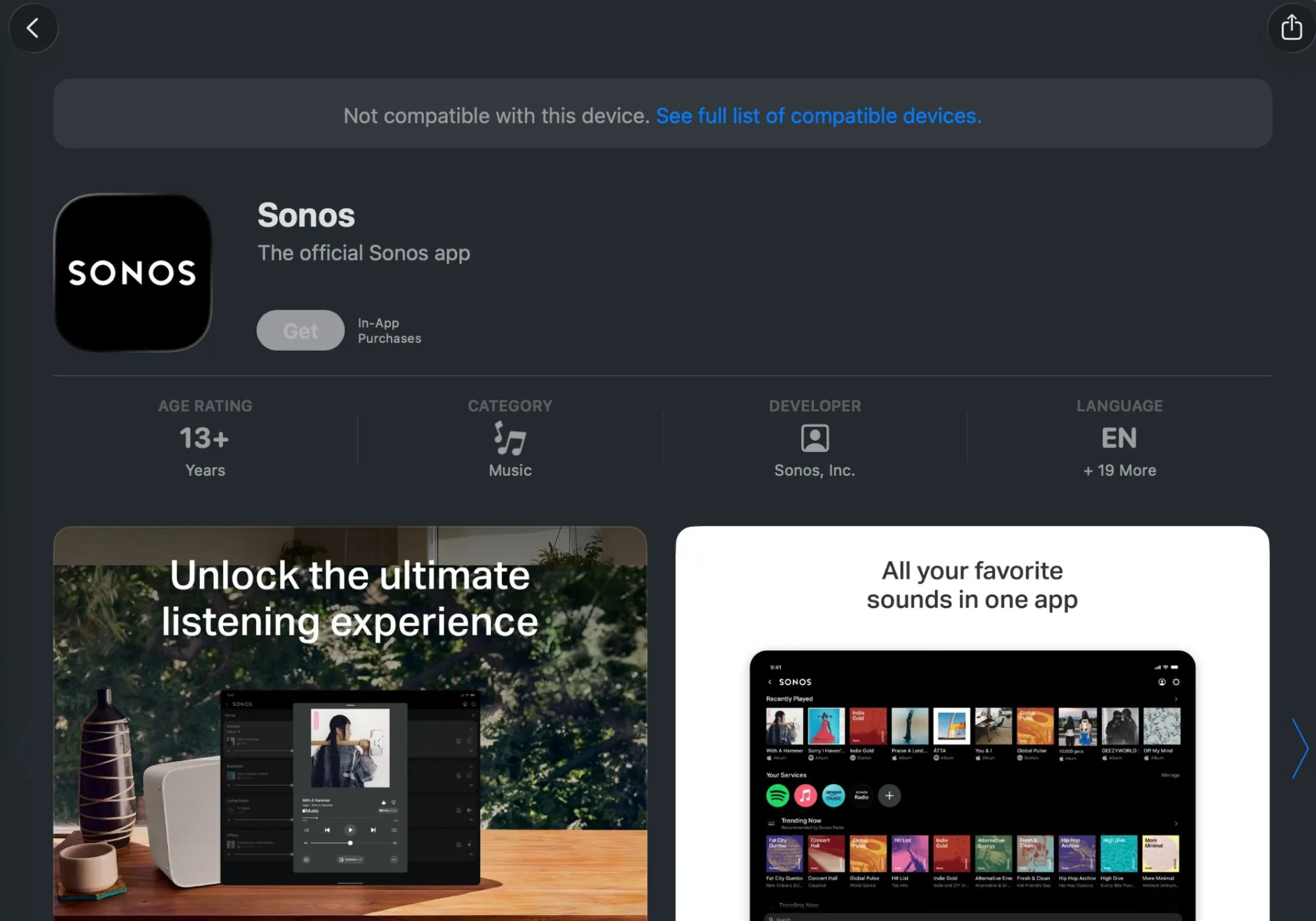
Task: Click the previous track button in the preview
Action: pos(327,830)
